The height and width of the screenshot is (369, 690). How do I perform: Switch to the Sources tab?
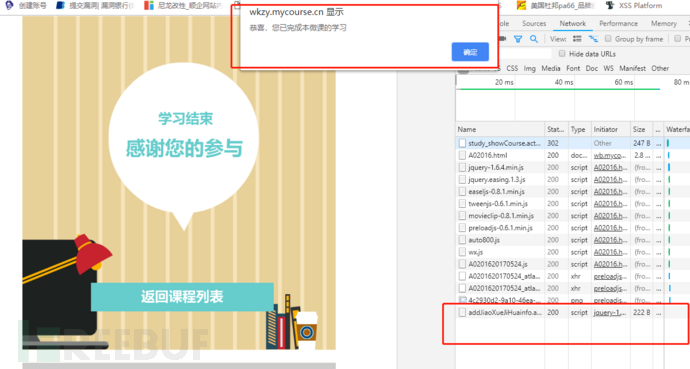(x=534, y=24)
